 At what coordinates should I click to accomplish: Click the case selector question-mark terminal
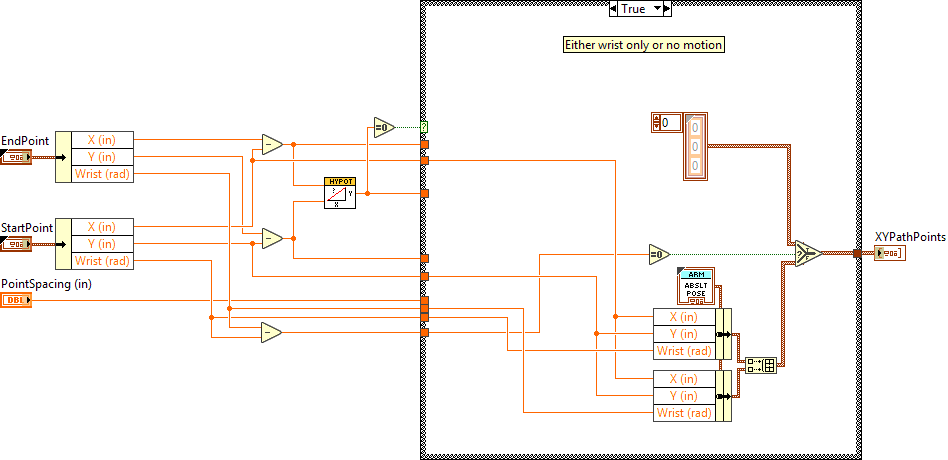pyautogui.click(x=424, y=127)
